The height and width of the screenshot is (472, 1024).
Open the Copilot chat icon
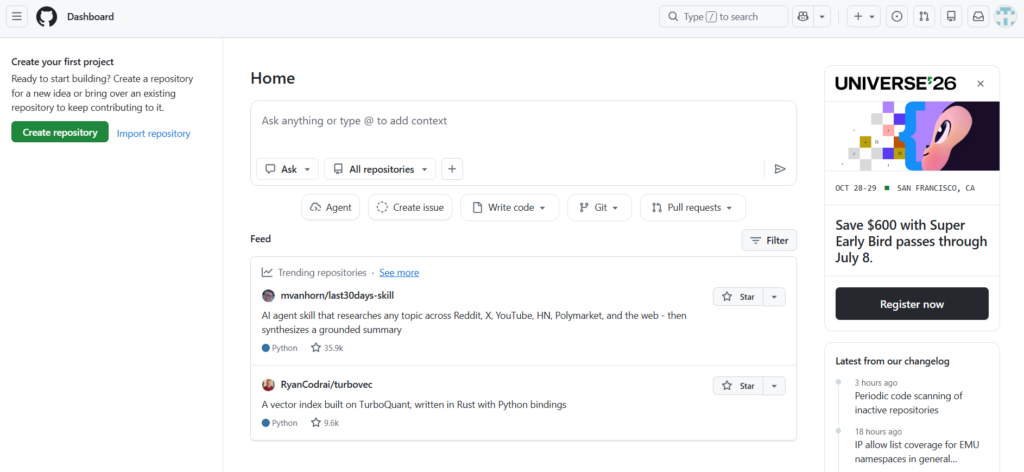[803, 16]
